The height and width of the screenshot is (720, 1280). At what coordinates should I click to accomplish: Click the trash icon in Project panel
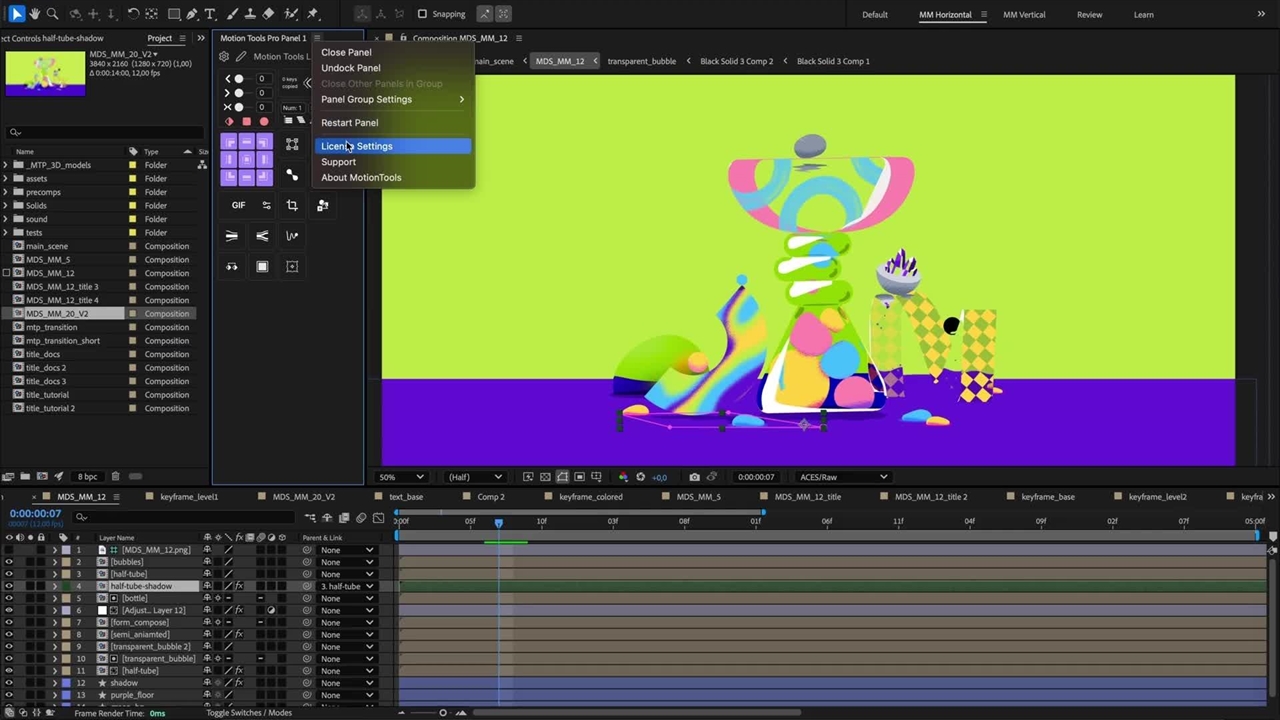pyautogui.click(x=115, y=477)
